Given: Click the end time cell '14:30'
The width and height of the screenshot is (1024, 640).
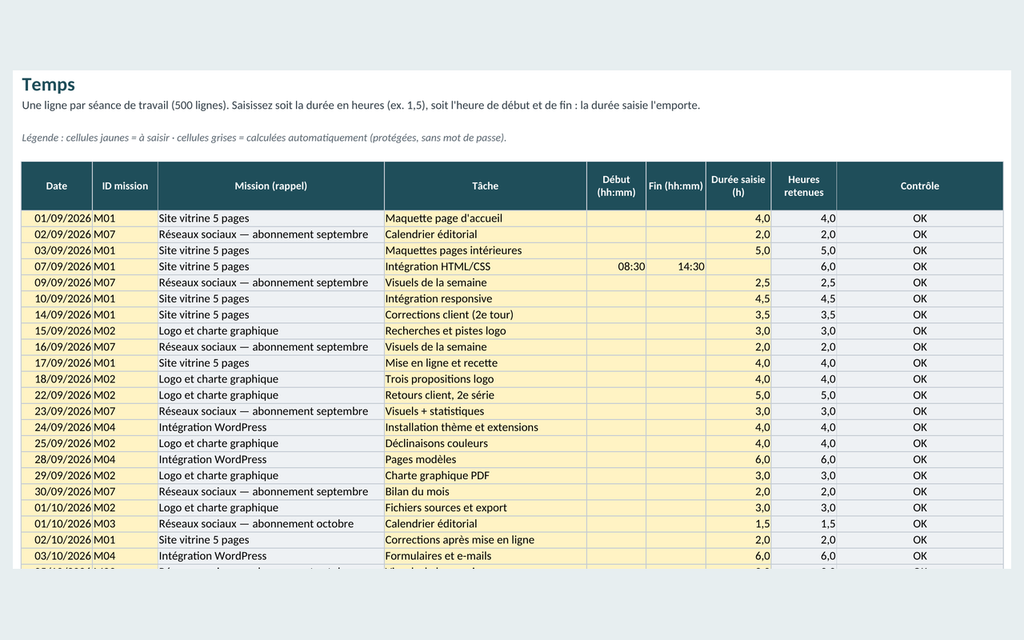Looking at the screenshot, I should click(676, 266).
